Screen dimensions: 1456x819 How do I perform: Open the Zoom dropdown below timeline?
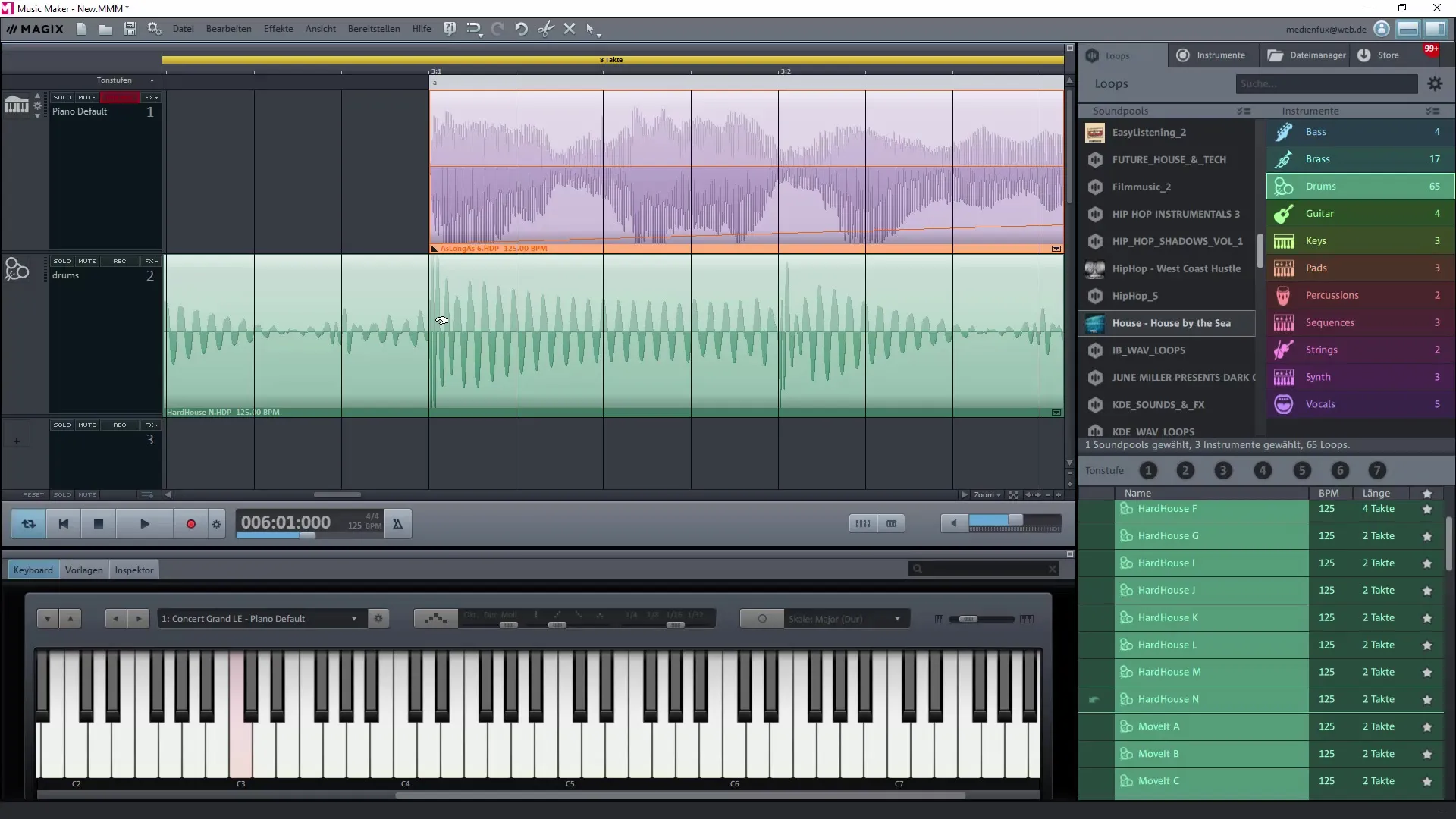point(987,495)
